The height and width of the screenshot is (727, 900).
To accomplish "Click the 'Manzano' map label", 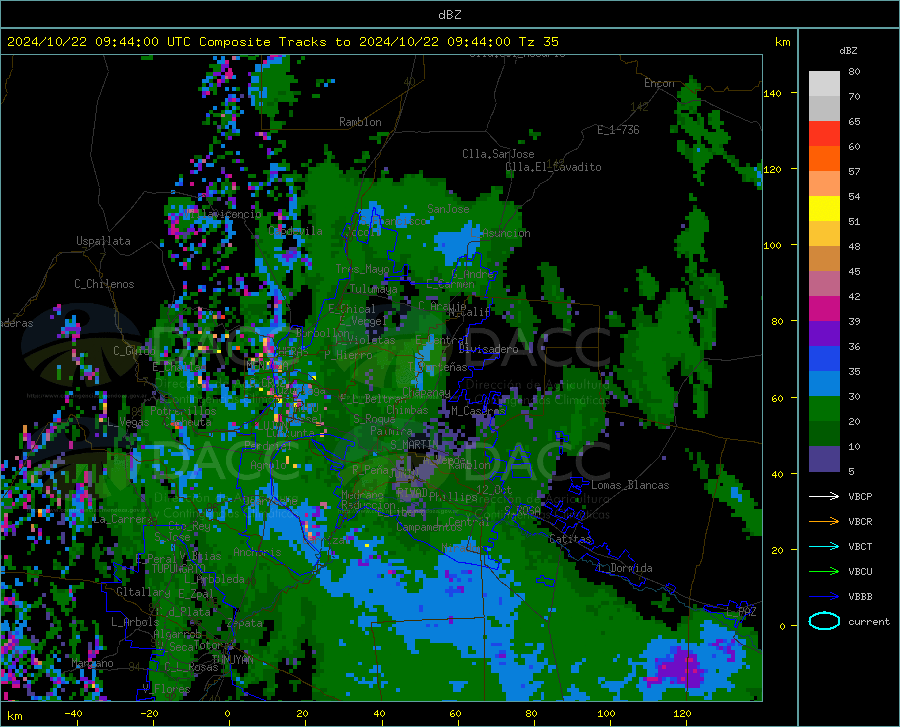I will click(92, 663).
